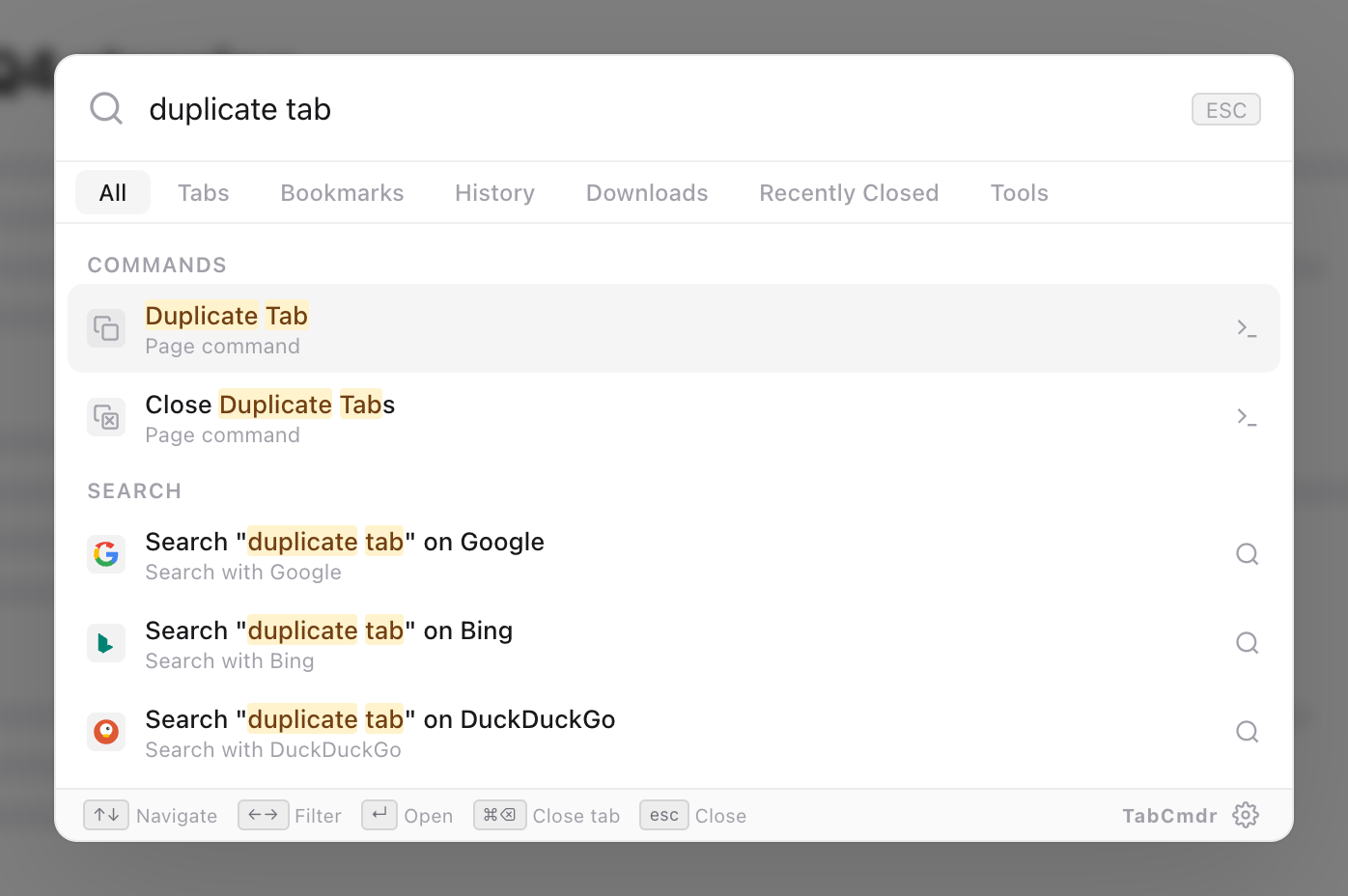Click the ESC button in the search bar
This screenshot has width=1348, height=896.
coord(1225,110)
